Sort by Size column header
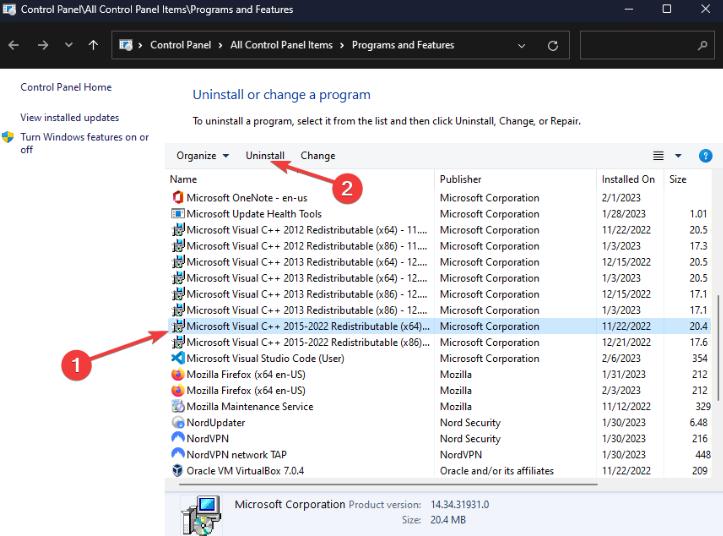The height and width of the screenshot is (536, 723). point(678,179)
